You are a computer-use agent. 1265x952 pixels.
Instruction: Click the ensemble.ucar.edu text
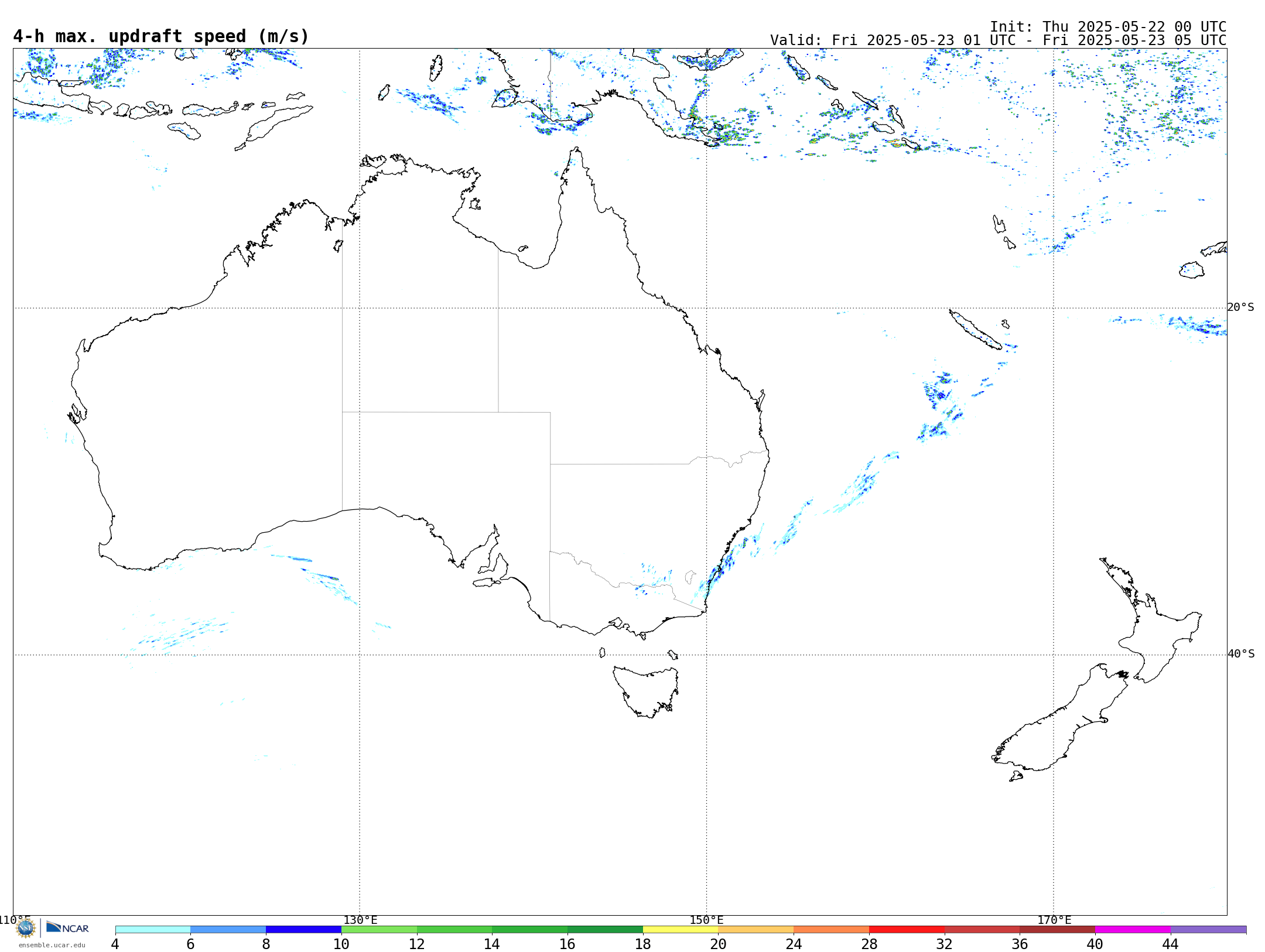pyautogui.click(x=52, y=945)
